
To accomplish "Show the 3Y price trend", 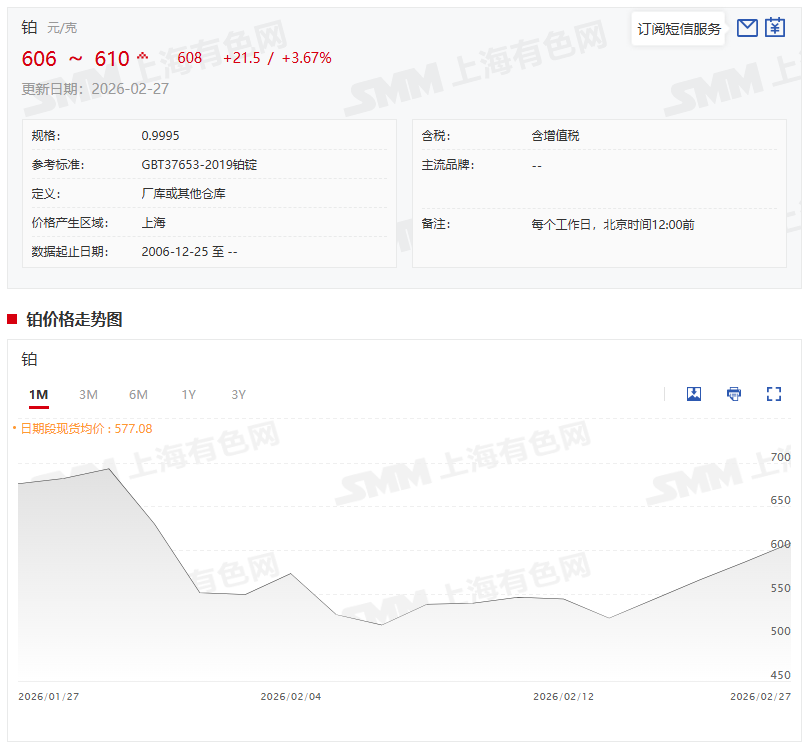I will [238, 395].
